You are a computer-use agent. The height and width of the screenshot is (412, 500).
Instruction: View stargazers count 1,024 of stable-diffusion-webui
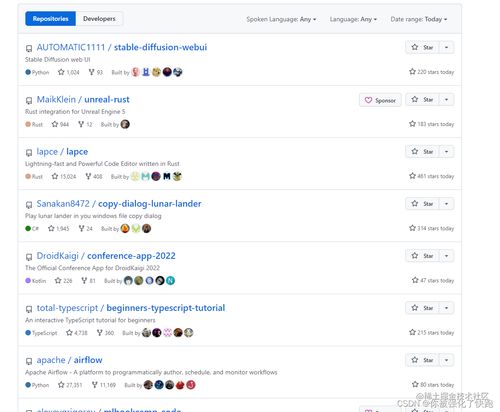coord(69,72)
